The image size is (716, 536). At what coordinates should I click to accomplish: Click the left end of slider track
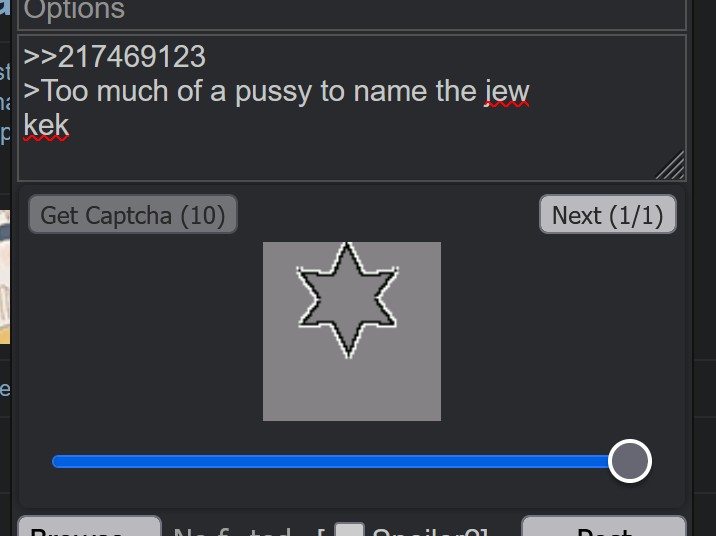[59, 461]
